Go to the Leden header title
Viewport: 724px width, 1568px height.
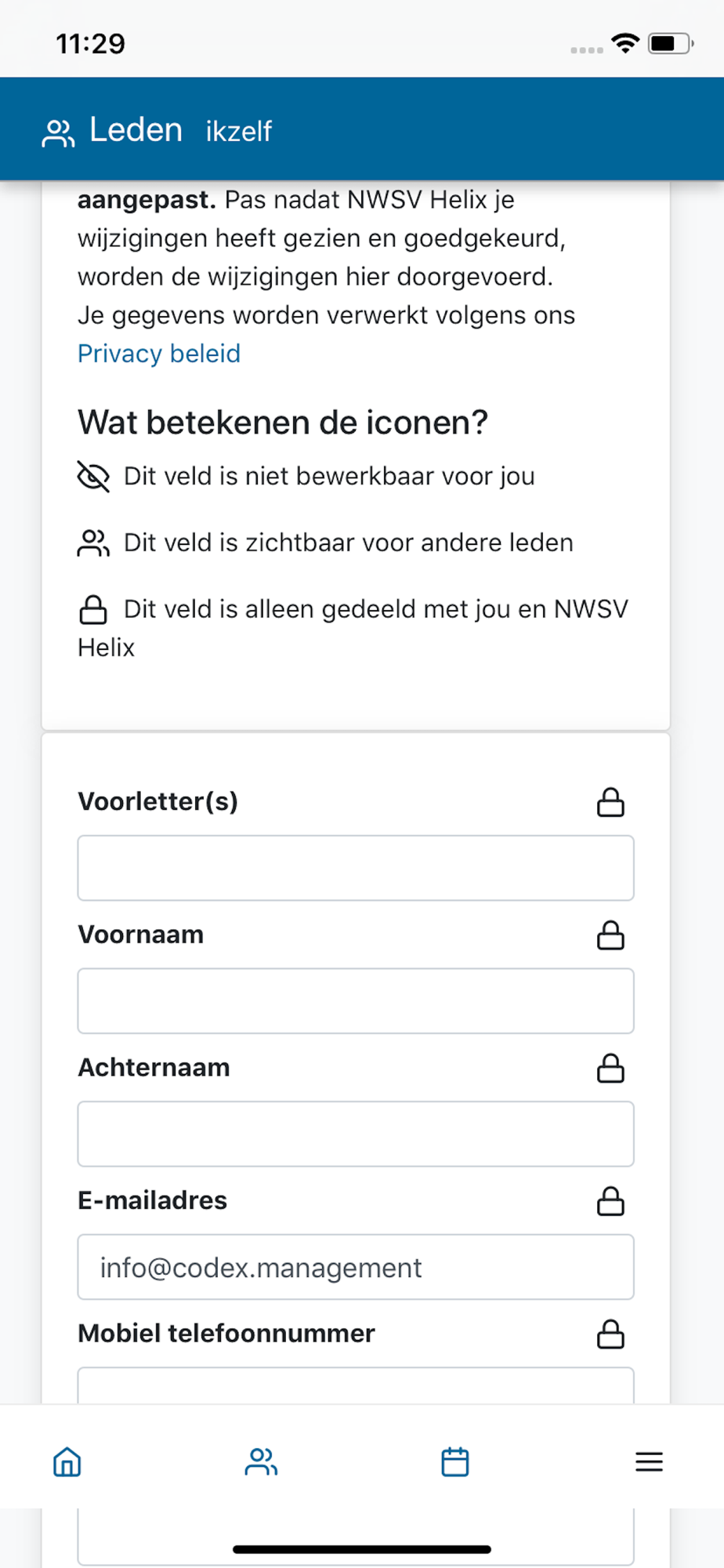pyautogui.click(x=136, y=129)
